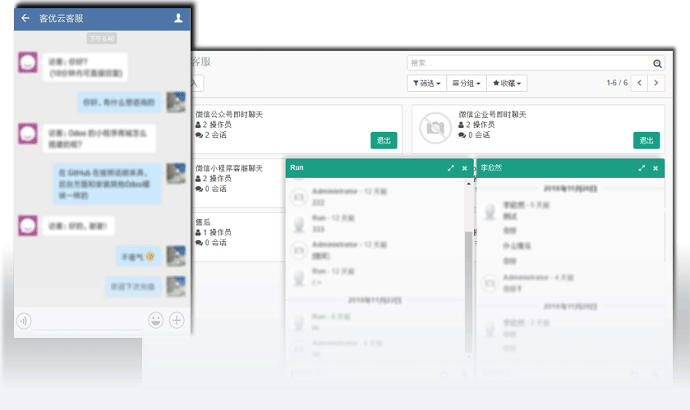Open the 分组 group-by dropdown
The height and width of the screenshot is (410, 690).
[x=466, y=83]
